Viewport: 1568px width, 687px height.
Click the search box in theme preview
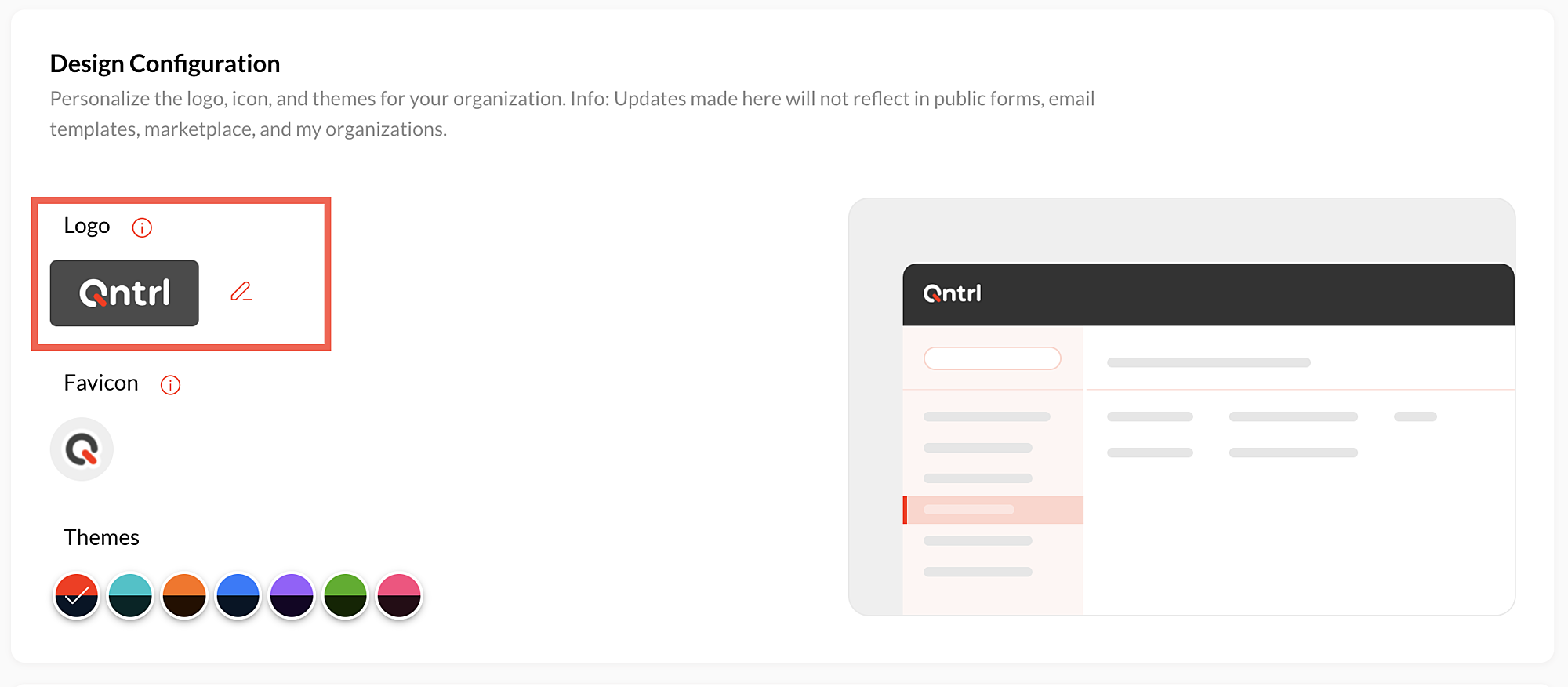pos(992,358)
